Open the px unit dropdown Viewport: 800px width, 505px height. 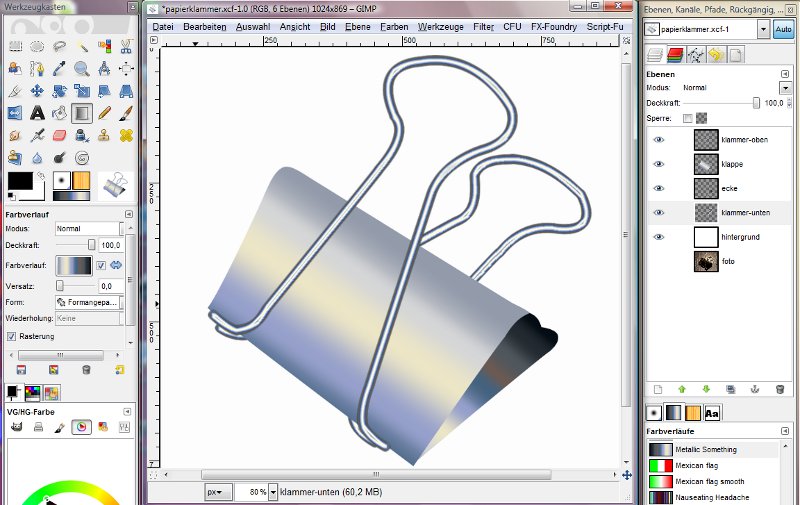[x=217, y=492]
